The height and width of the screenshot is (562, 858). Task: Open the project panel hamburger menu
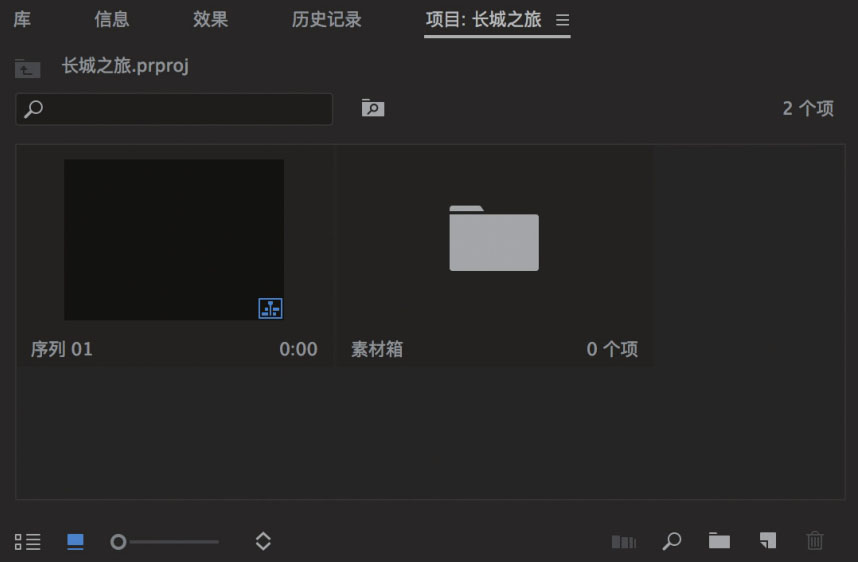pyautogui.click(x=563, y=20)
